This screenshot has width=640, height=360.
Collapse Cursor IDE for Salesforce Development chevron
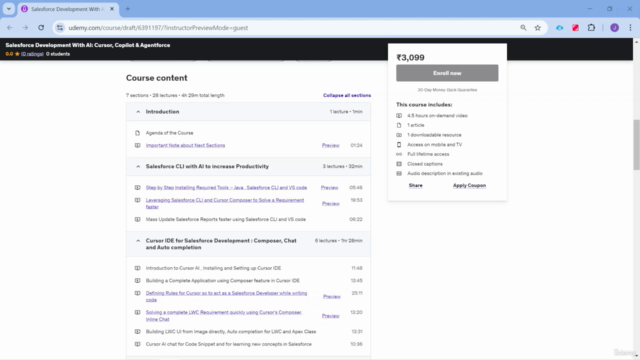tap(138, 240)
